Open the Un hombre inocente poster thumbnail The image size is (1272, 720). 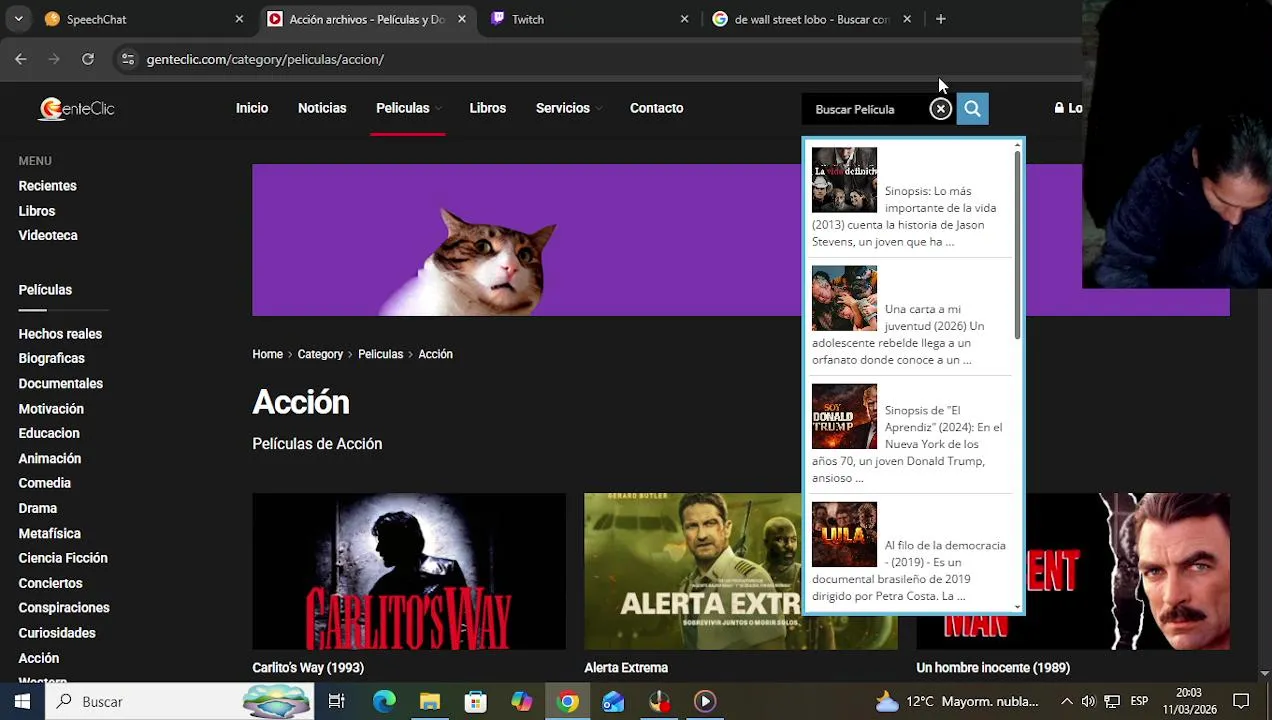[x=1128, y=571]
